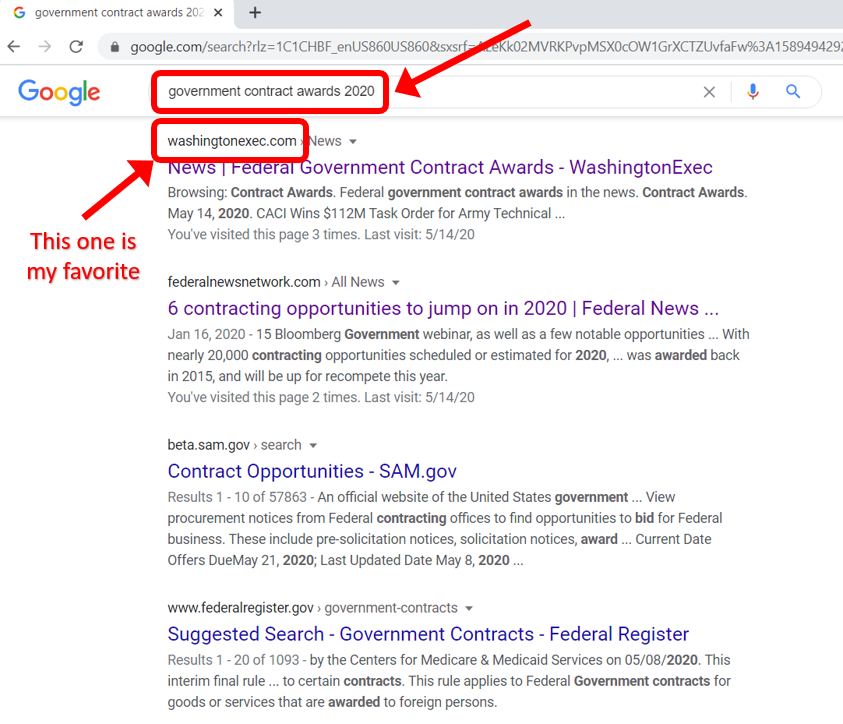
Task: Click the 'You've visited this page 3 times' note
Action: click(x=321, y=235)
